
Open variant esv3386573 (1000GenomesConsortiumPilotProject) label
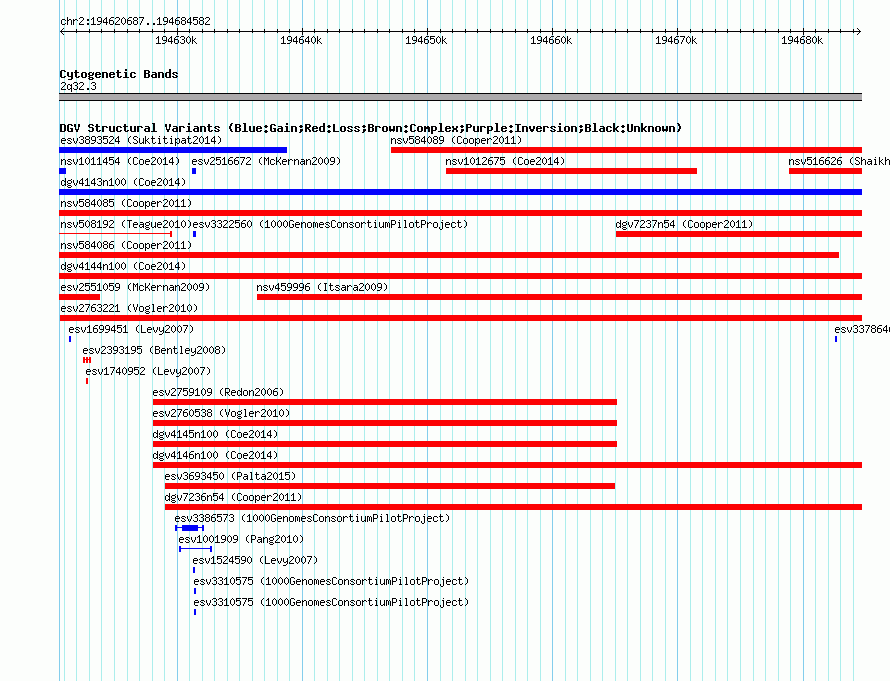[x=312, y=518]
